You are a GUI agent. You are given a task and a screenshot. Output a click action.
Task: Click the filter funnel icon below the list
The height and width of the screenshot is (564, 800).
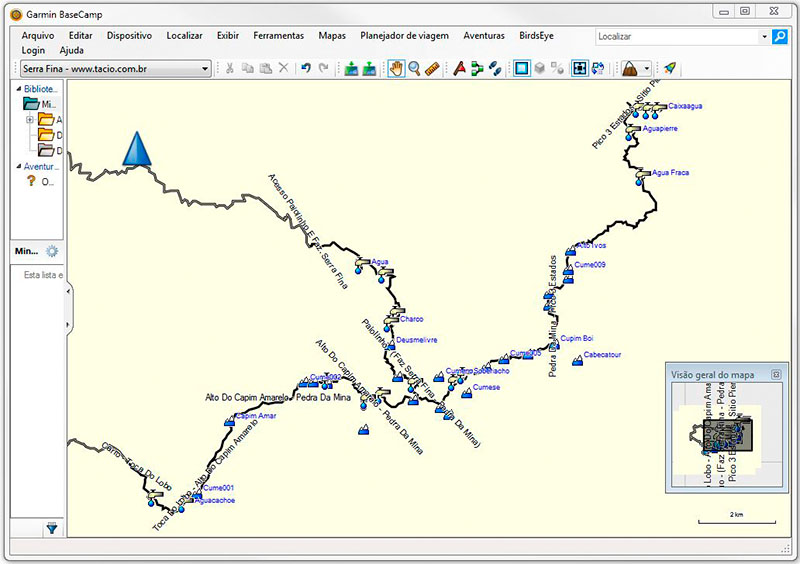pyautogui.click(x=52, y=528)
